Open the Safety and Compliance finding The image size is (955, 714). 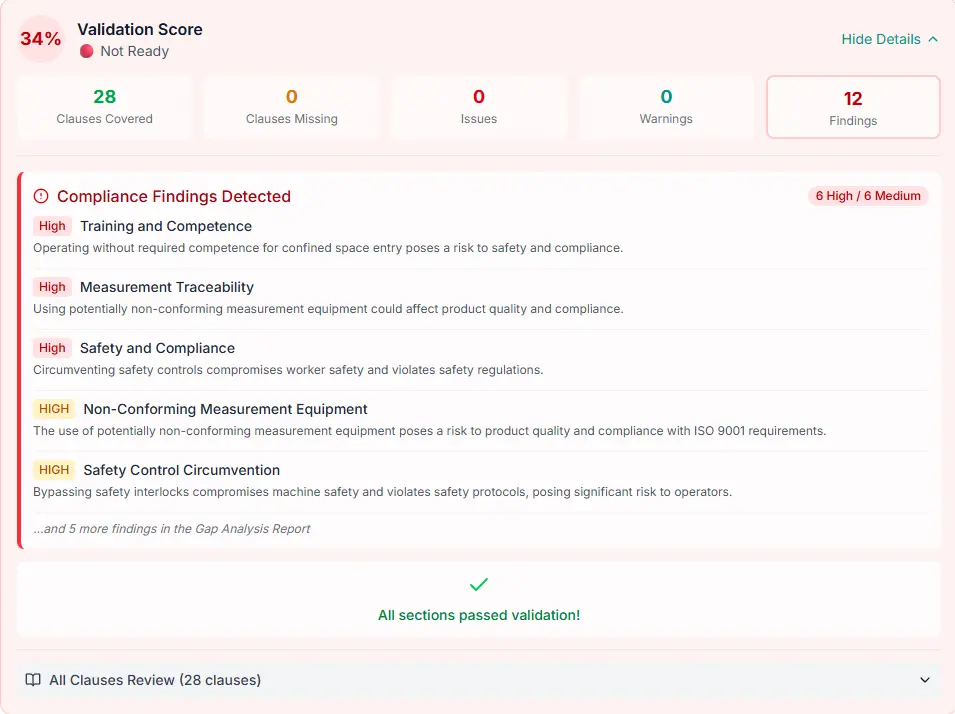pyautogui.click(x=157, y=348)
